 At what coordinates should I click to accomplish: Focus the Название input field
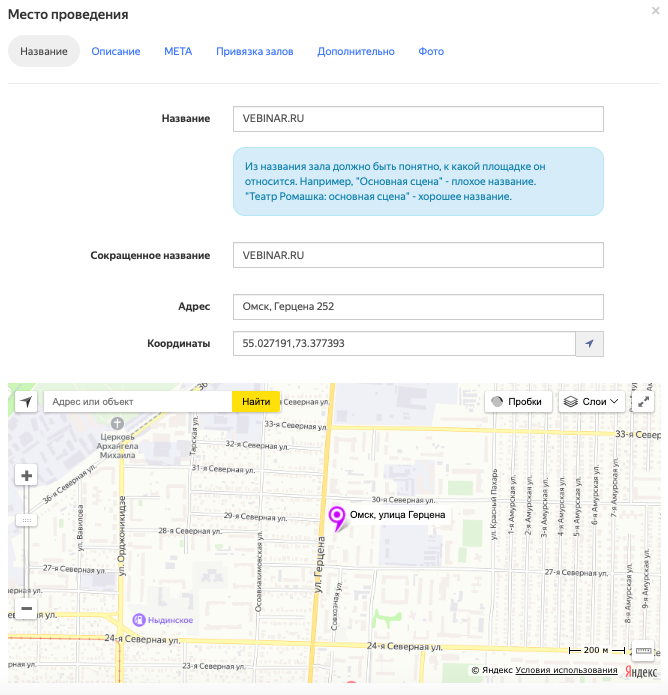[x=418, y=119]
